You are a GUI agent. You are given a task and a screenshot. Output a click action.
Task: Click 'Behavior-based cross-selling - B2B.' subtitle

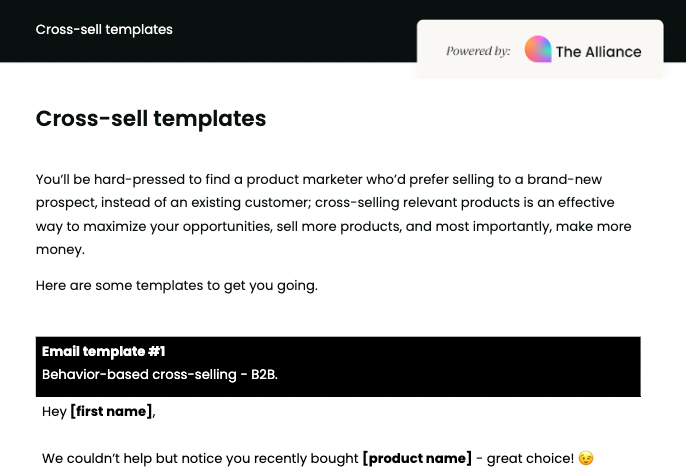[x=159, y=374]
